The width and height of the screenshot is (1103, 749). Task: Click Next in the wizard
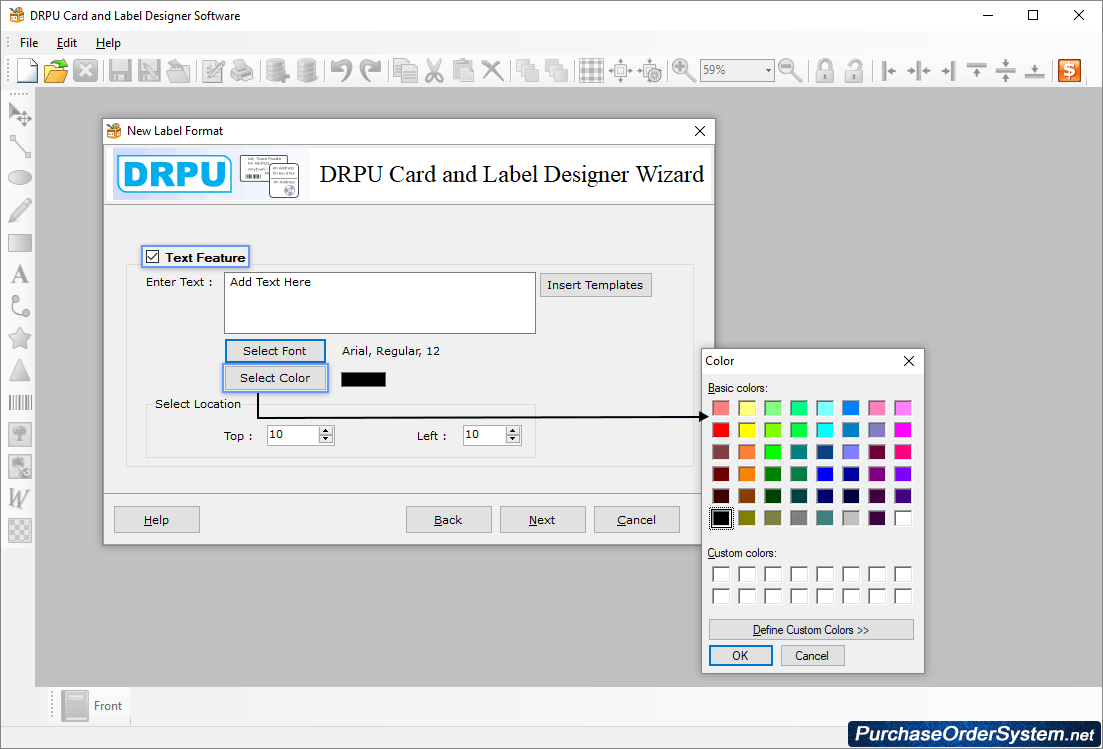tap(542, 520)
